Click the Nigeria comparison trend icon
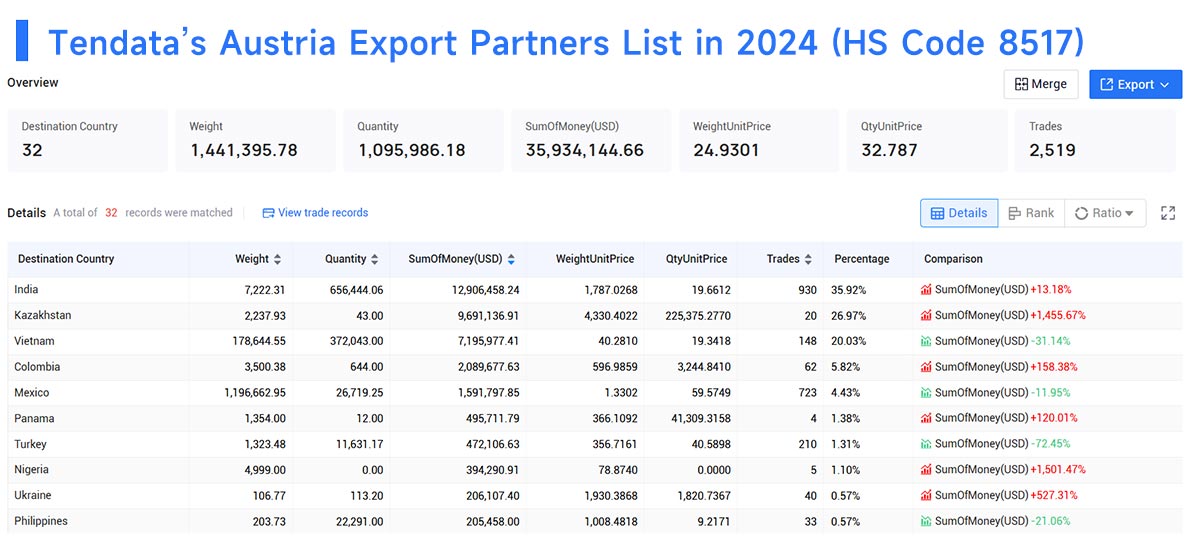Screen dimensions: 1190x538 pos(926,469)
